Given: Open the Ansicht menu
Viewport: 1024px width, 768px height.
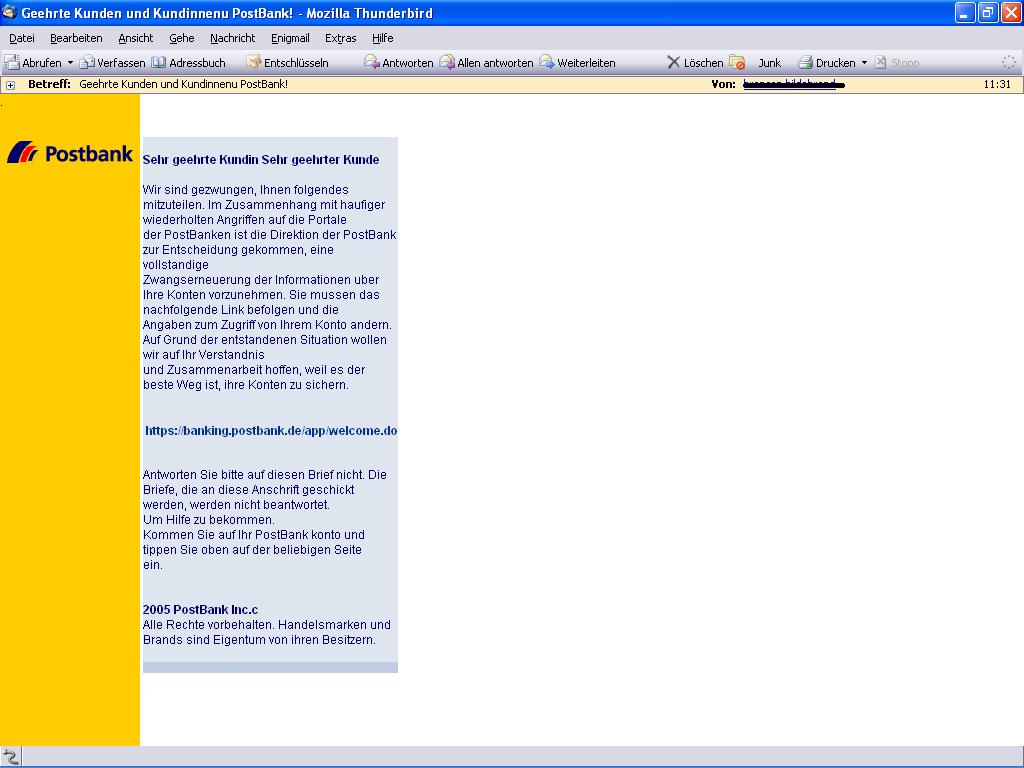Looking at the screenshot, I should [x=136, y=38].
